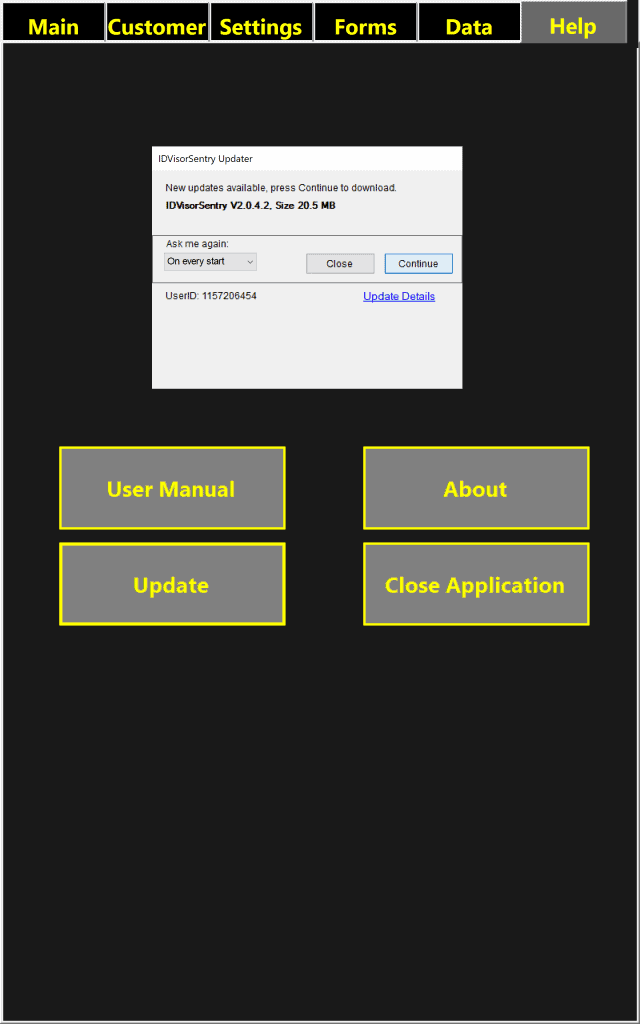Open the Data tab

pos(470,23)
